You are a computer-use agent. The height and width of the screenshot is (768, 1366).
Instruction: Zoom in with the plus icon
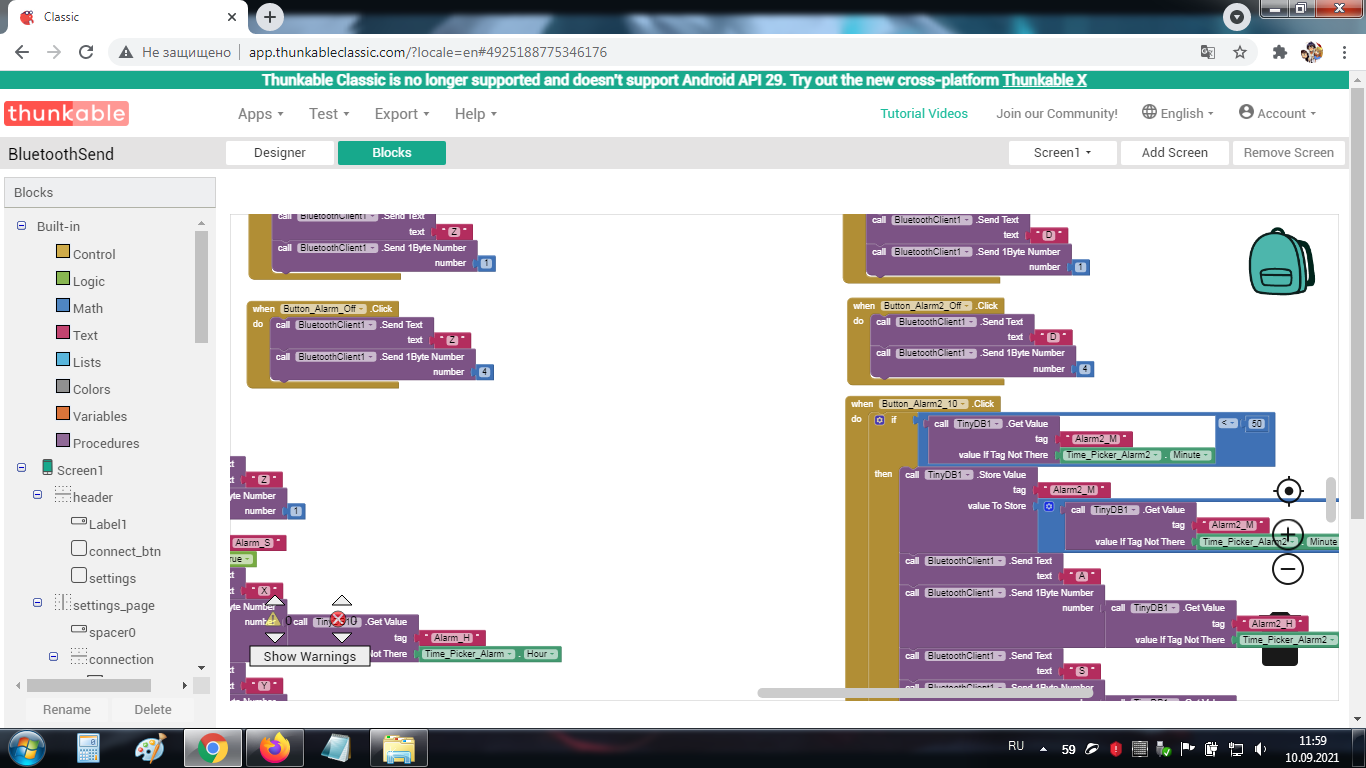click(x=1288, y=532)
